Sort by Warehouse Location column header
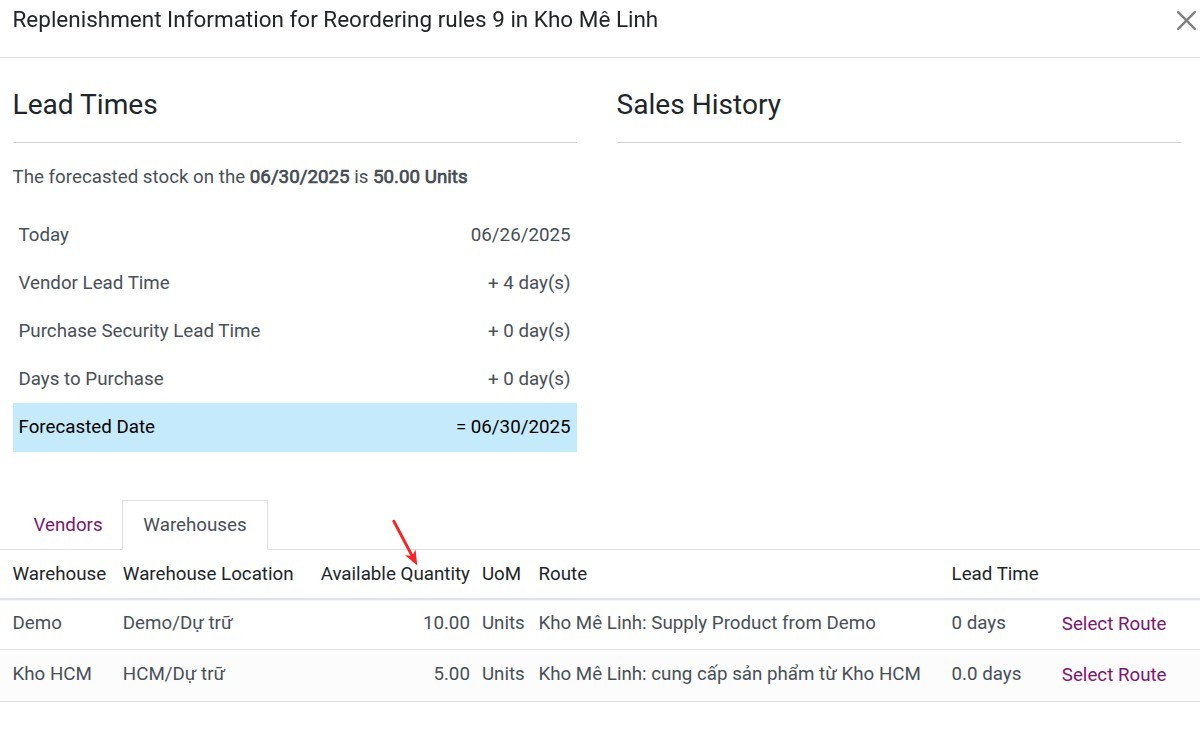 208,574
